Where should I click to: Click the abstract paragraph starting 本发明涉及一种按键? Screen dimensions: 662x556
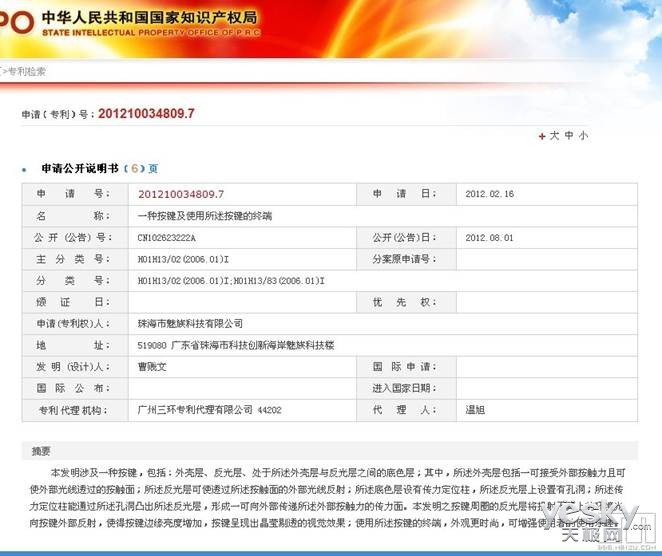[327, 498]
